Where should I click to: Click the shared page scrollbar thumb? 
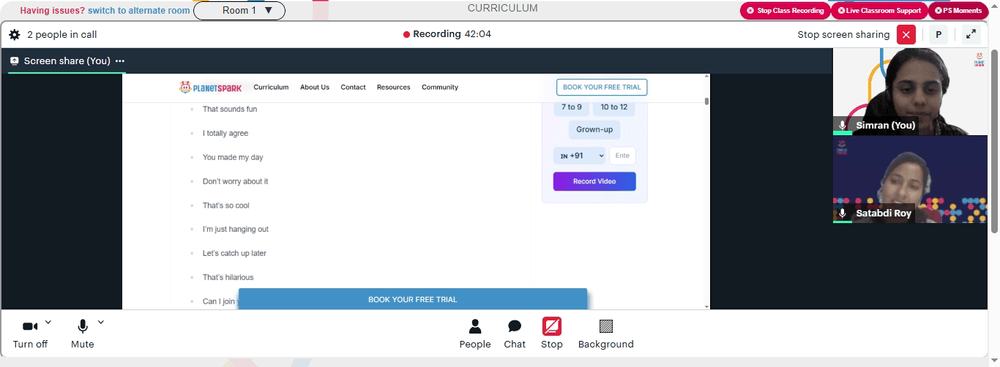[707, 101]
